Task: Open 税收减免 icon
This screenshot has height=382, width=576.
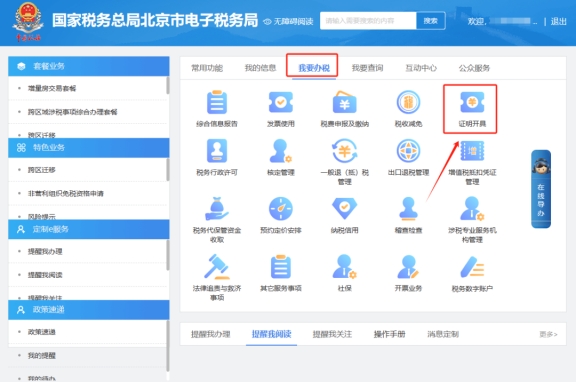Action: [408, 102]
